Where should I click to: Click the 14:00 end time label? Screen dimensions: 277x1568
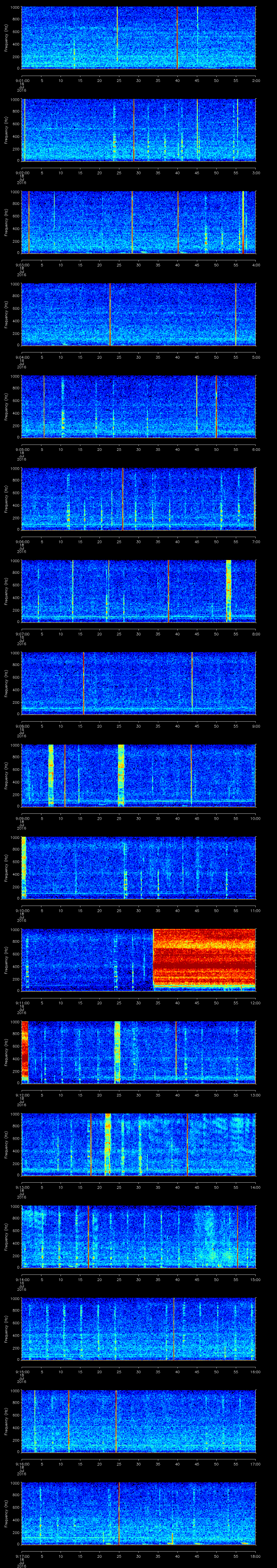tap(255, 1187)
